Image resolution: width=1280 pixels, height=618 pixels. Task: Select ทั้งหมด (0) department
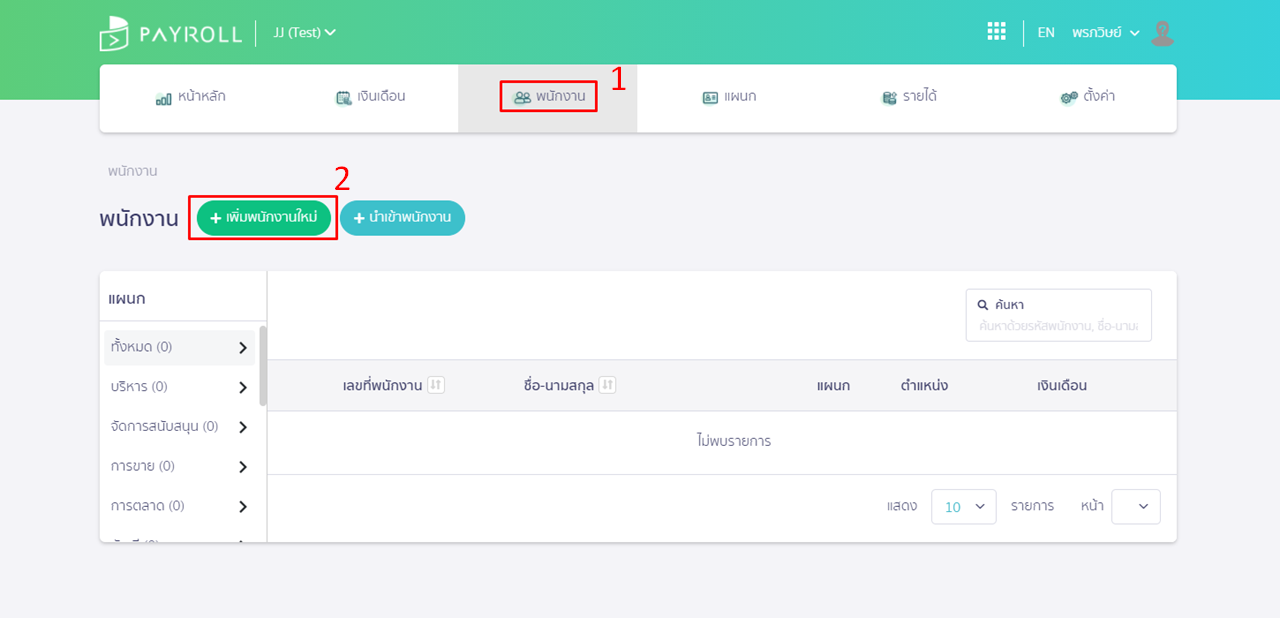pos(180,347)
